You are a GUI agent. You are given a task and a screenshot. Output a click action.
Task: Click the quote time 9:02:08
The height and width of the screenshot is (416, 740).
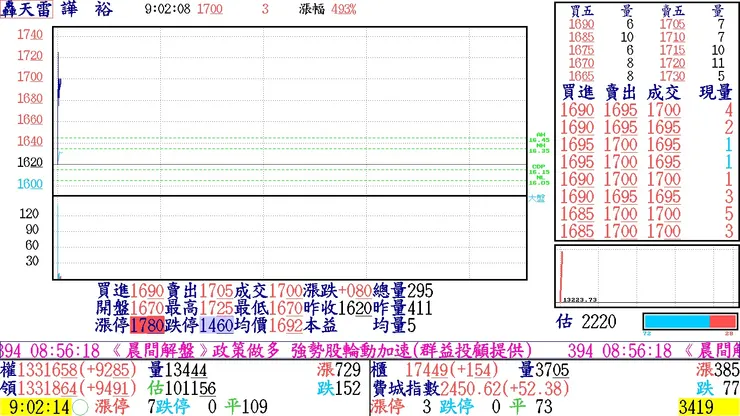coord(168,9)
